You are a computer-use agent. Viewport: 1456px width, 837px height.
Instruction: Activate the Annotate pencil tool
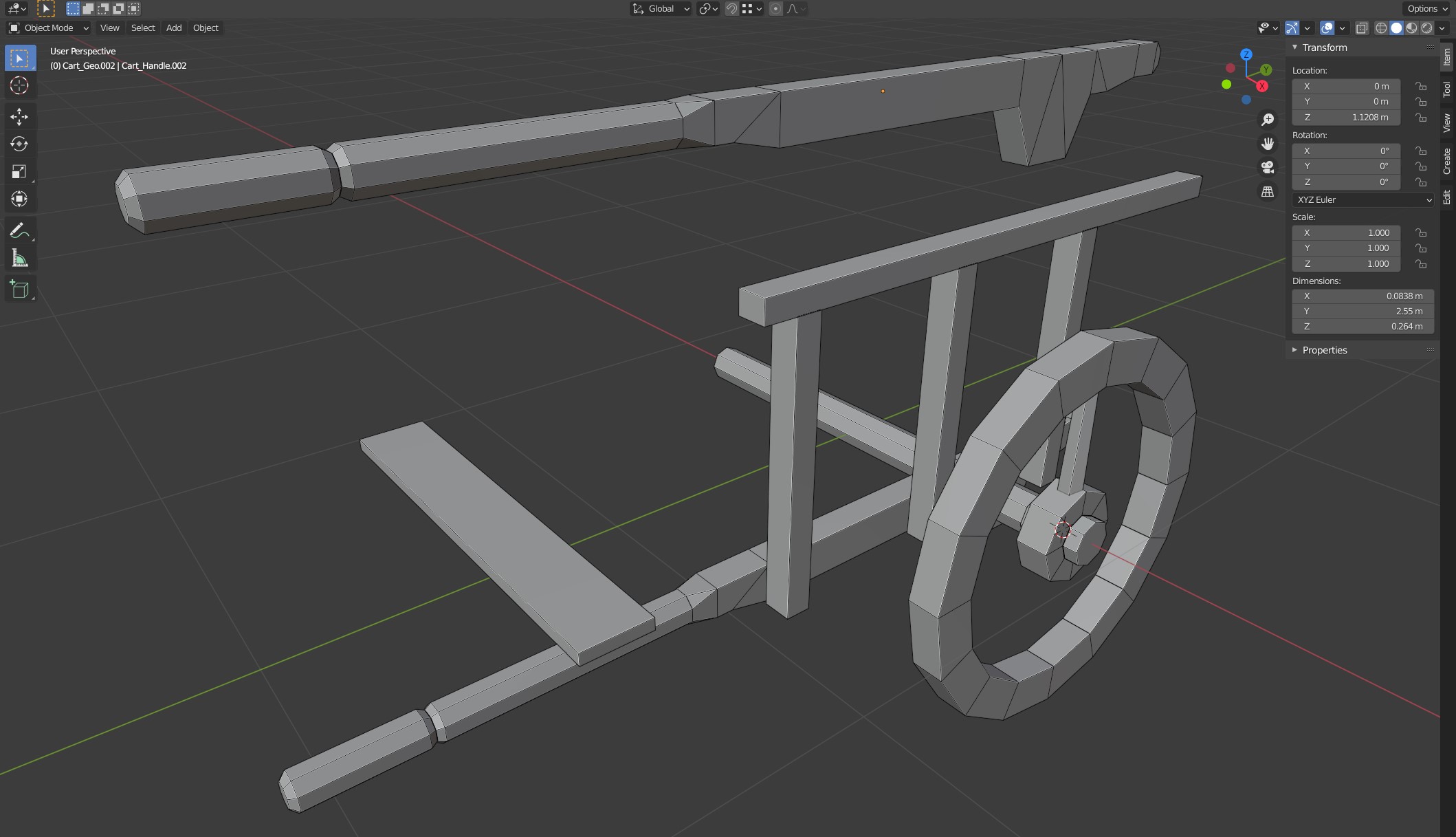click(x=19, y=230)
